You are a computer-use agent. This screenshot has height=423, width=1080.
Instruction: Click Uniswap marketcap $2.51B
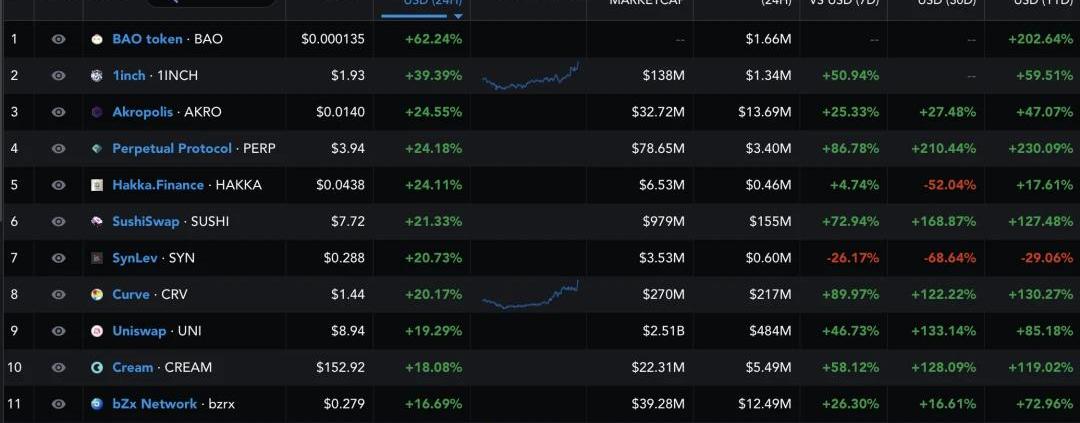click(661, 331)
